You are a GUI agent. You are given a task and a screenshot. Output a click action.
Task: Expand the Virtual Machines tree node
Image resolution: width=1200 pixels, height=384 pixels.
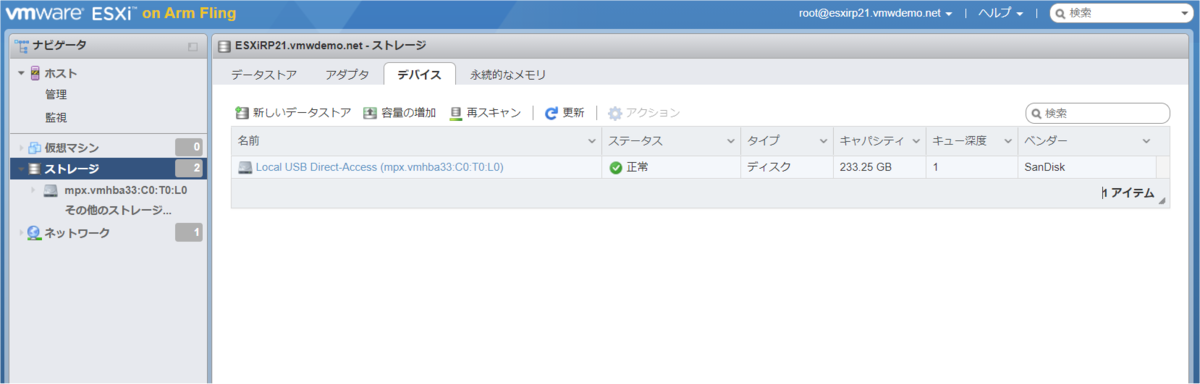20,148
